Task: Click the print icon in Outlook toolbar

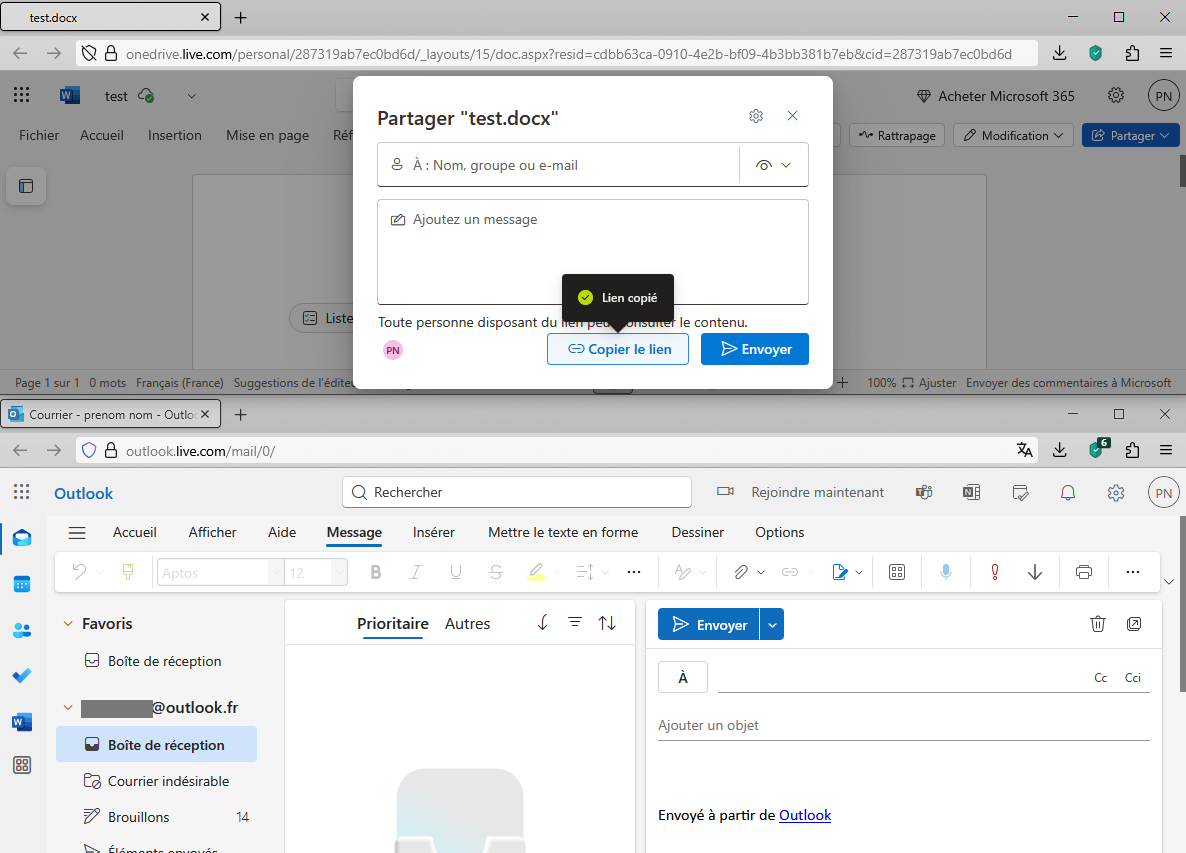Action: point(1084,572)
